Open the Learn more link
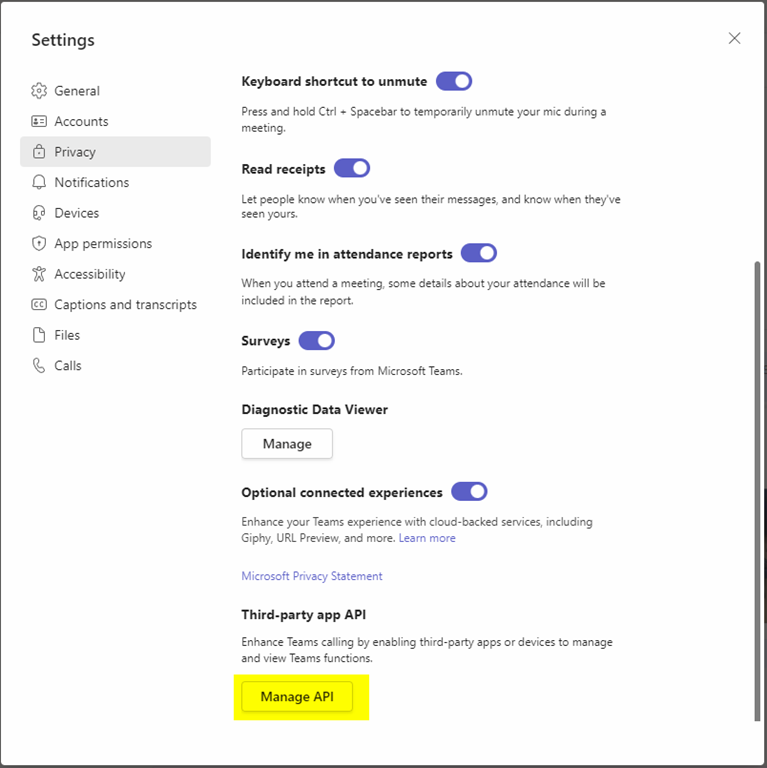This screenshot has height=768, width=767. pyautogui.click(x=427, y=538)
